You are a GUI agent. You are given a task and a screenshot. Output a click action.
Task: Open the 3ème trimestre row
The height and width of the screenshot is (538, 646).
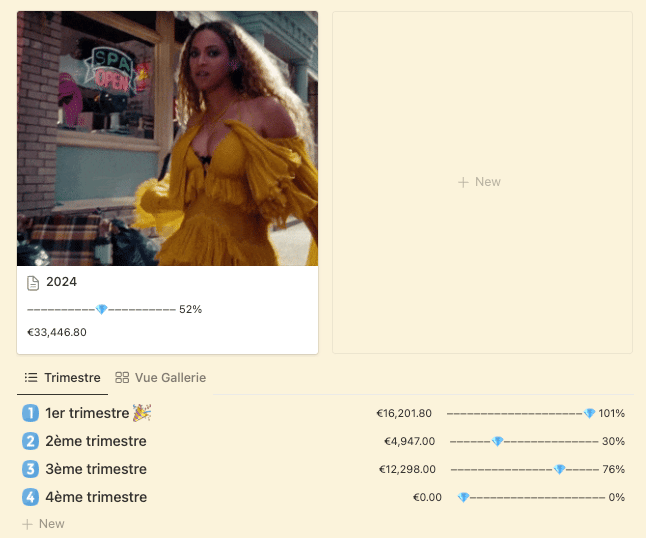tap(325, 469)
